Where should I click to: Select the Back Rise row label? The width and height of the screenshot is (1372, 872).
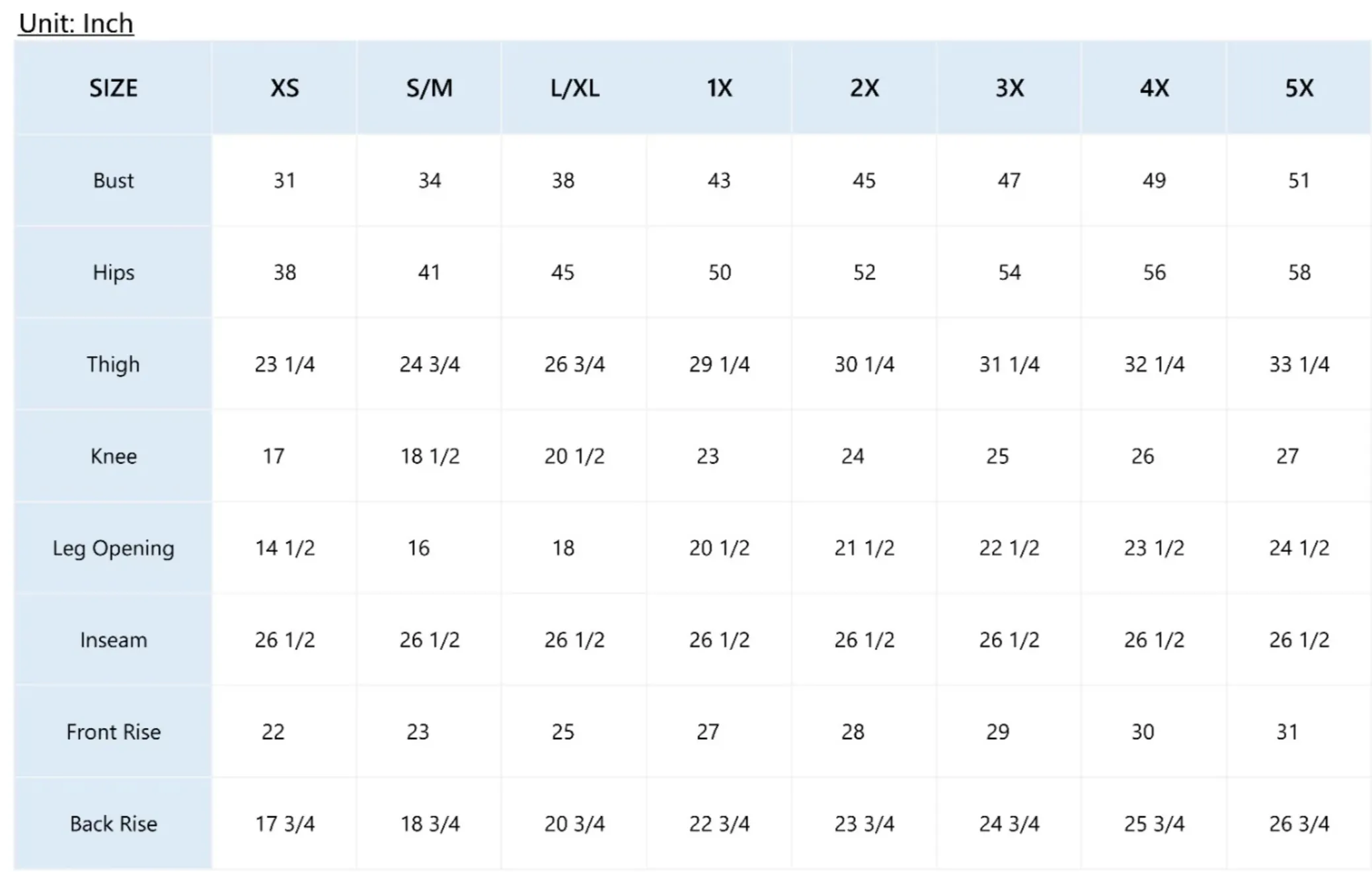(113, 823)
